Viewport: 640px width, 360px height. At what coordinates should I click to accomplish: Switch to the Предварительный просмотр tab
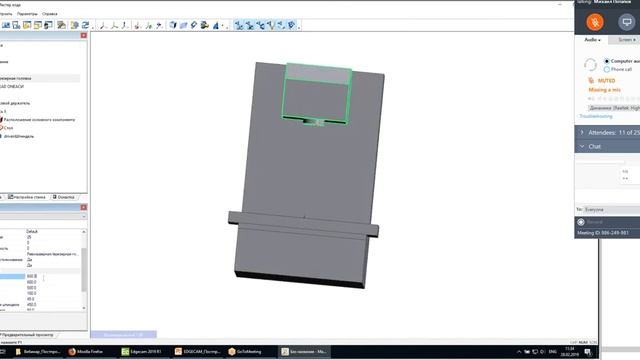(x=27, y=335)
